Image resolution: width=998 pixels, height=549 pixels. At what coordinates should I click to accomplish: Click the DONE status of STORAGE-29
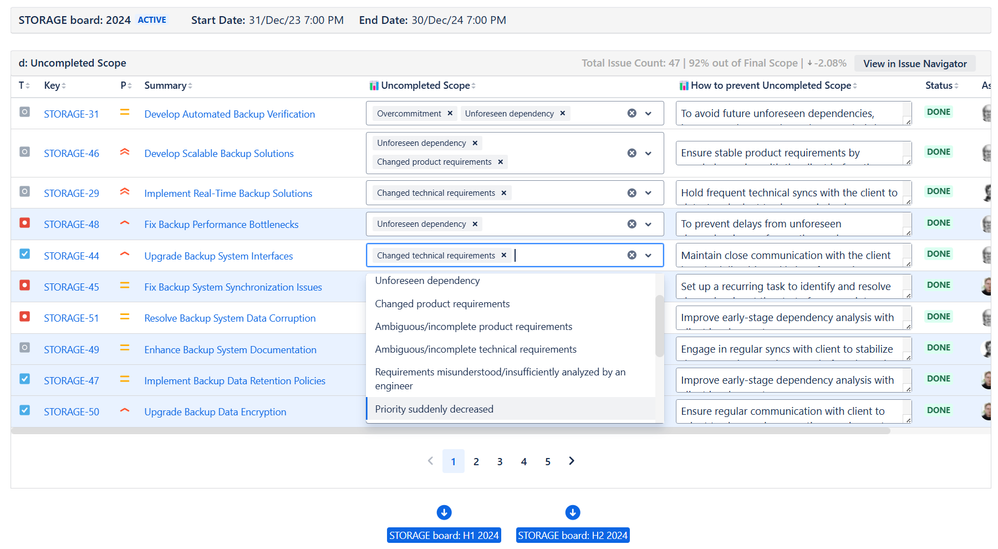click(x=938, y=191)
